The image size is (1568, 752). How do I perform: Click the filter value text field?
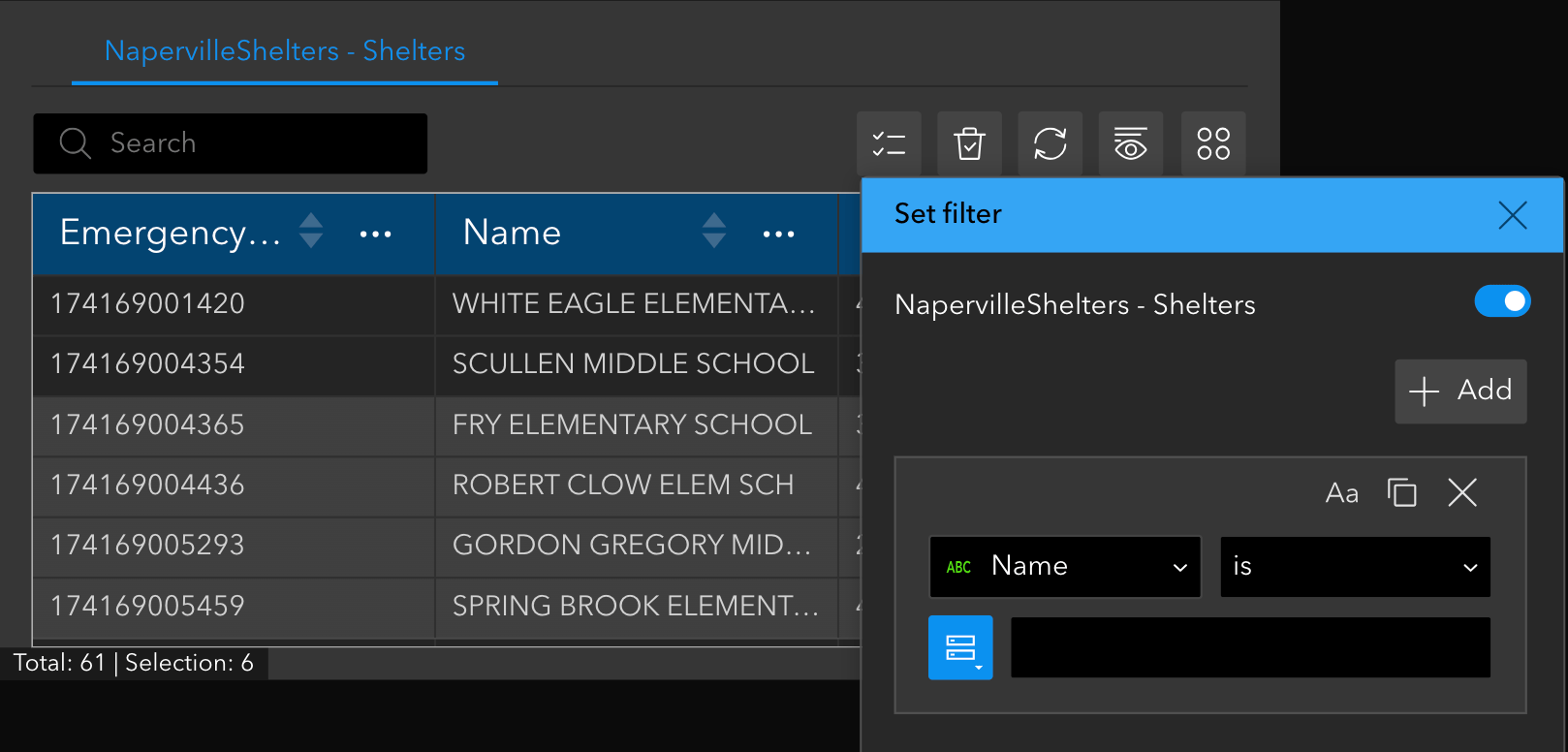(x=1250, y=647)
